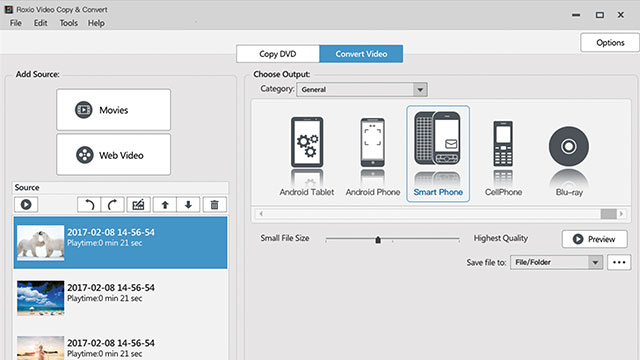Pick CellPhone output device
The height and width of the screenshot is (360, 640).
(503, 157)
